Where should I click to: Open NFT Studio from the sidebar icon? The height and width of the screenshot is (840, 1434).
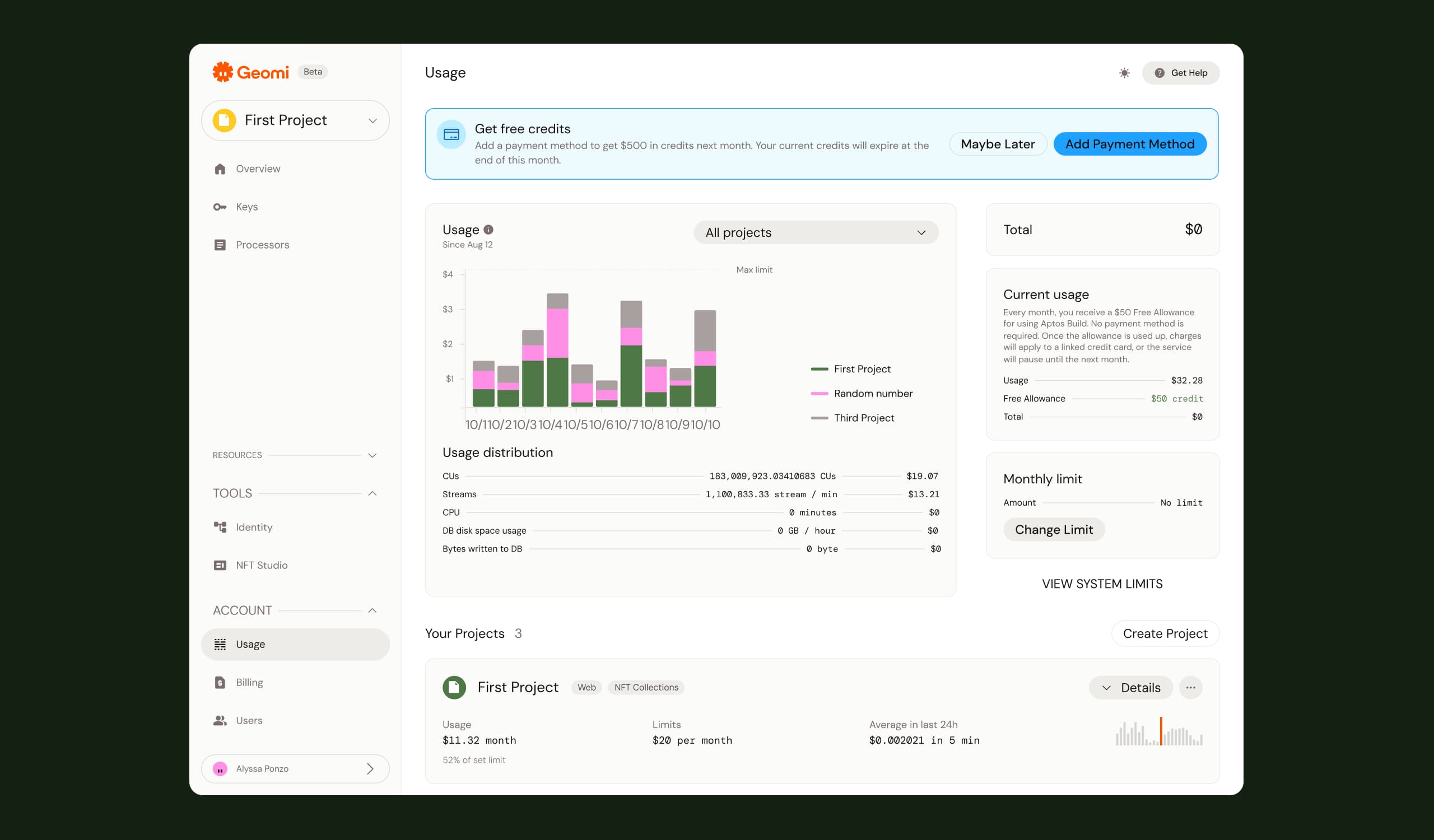click(x=220, y=564)
